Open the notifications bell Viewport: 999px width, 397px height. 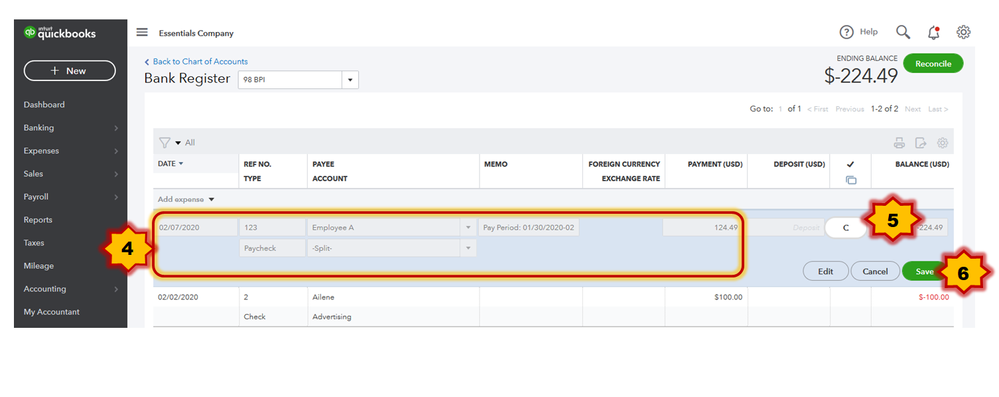pyautogui.click(x=933, y=32)
